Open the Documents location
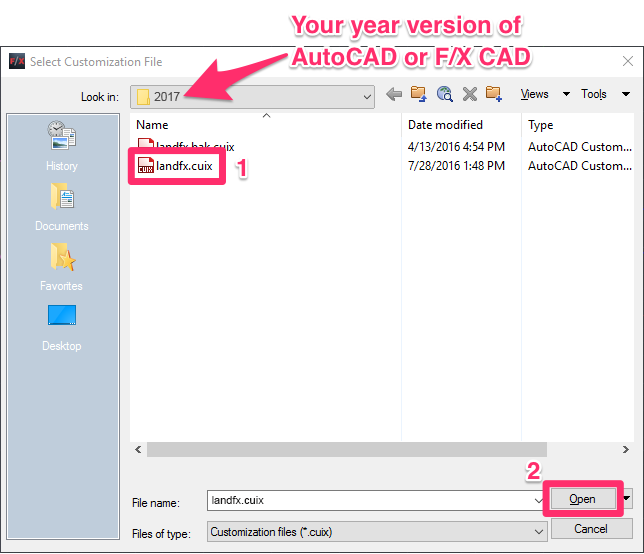The height and width of the screenshot is (554, 644). pyautogui.click(x=62, y=207)
